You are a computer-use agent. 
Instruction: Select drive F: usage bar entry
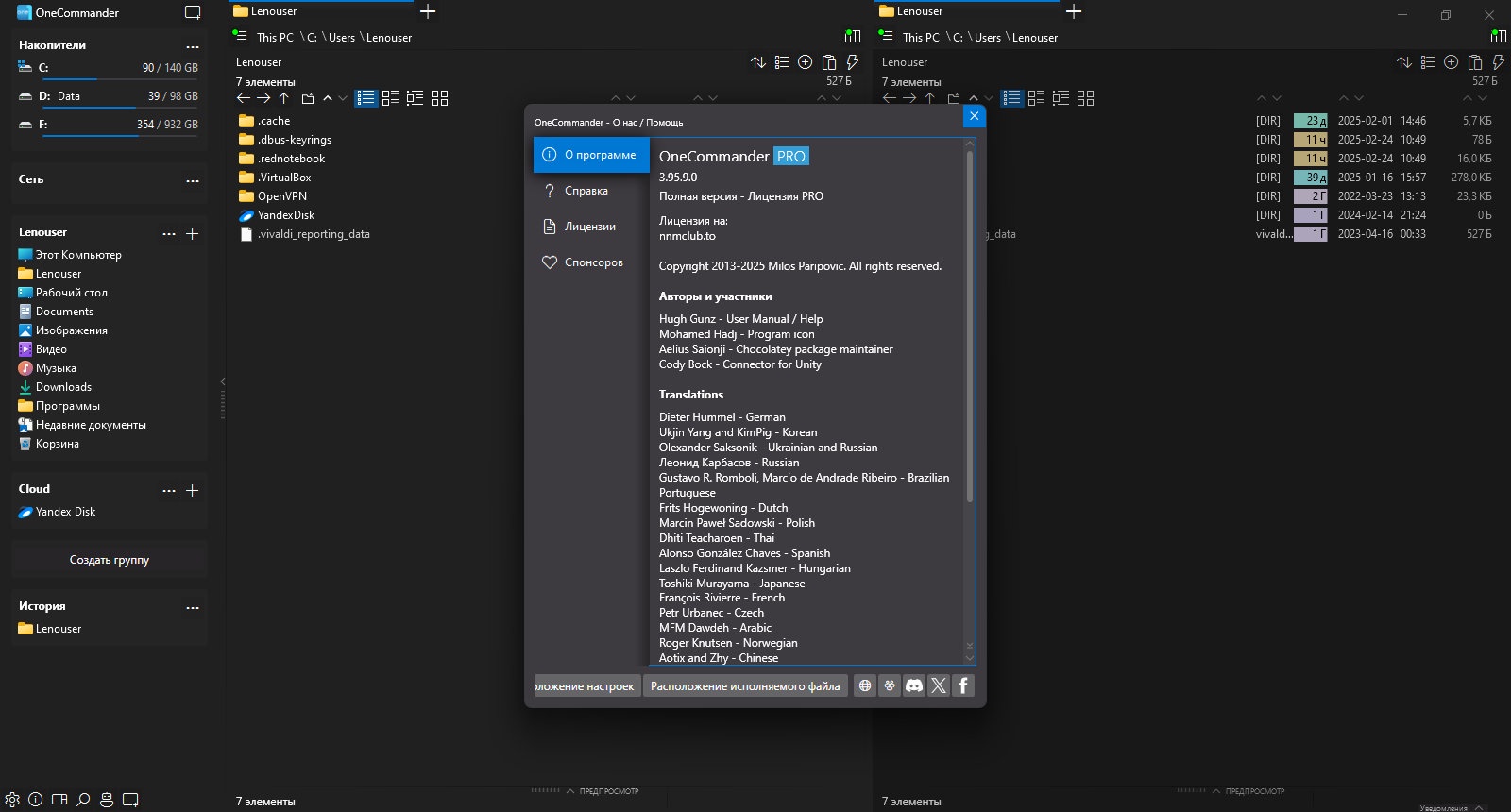109,126
